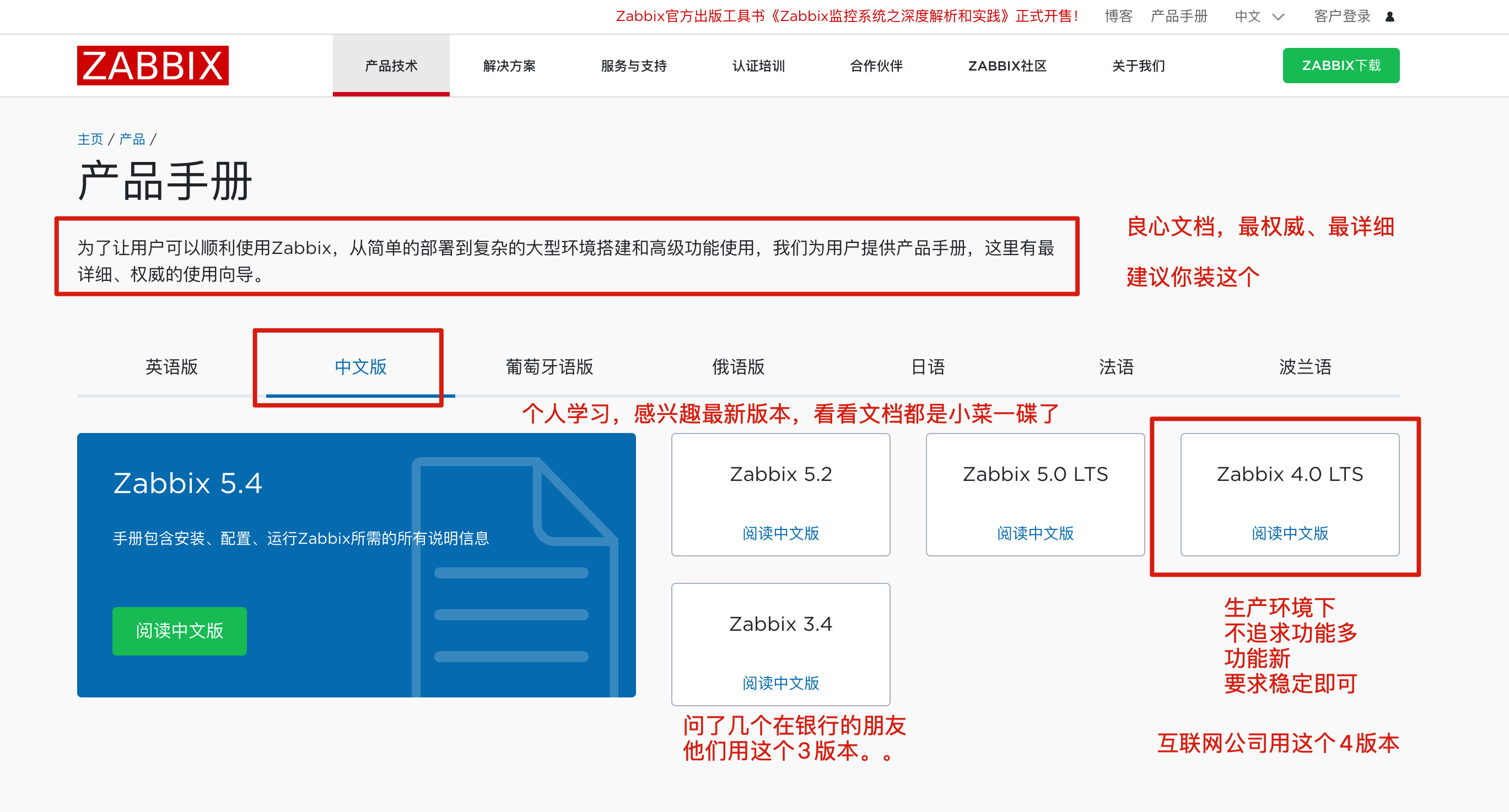This screenshot has height=812, width=1509.
Task: Click the red Zabbix book announcement link
Action: [847, 17]
